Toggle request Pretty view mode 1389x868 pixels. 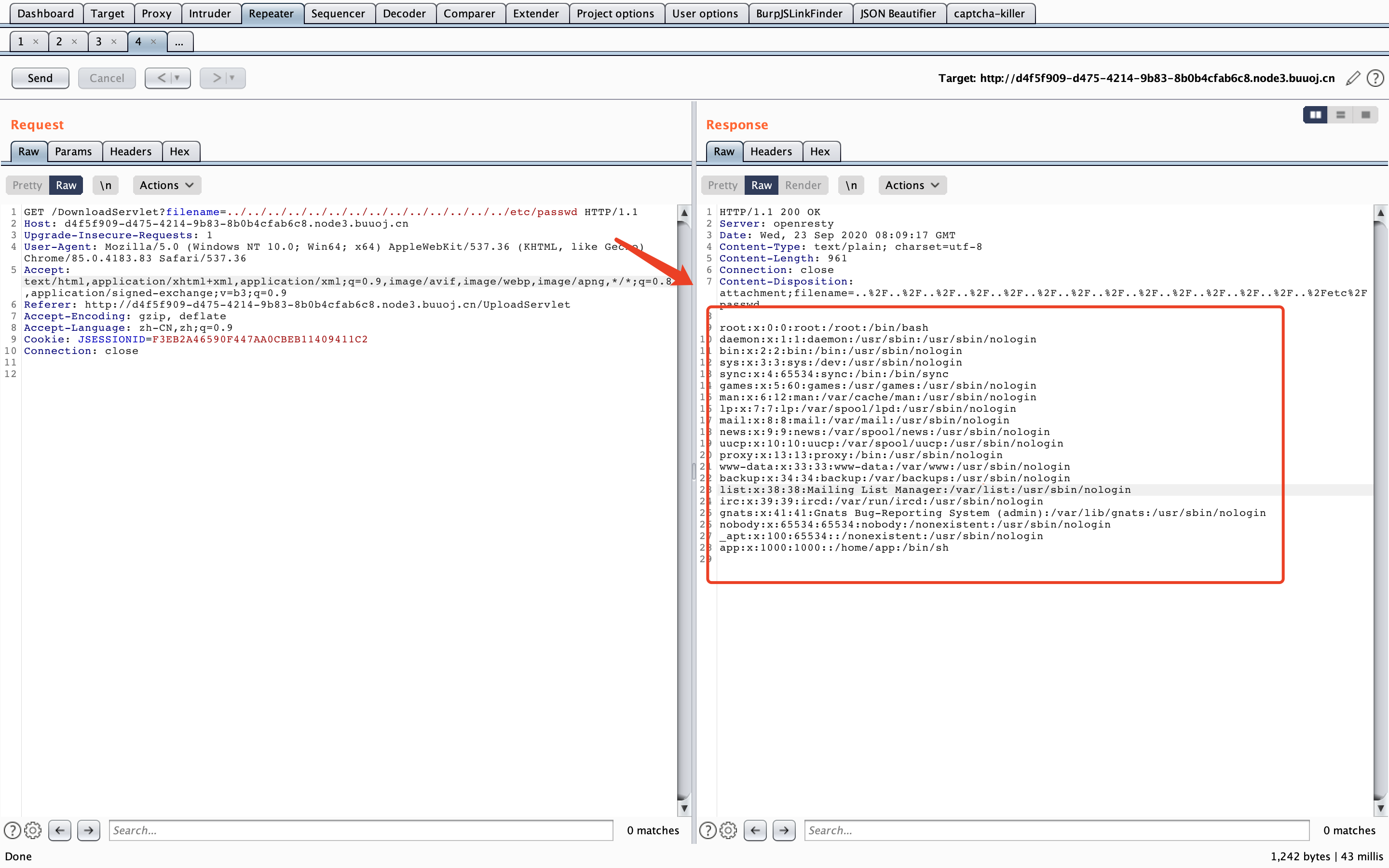(27, 185)
